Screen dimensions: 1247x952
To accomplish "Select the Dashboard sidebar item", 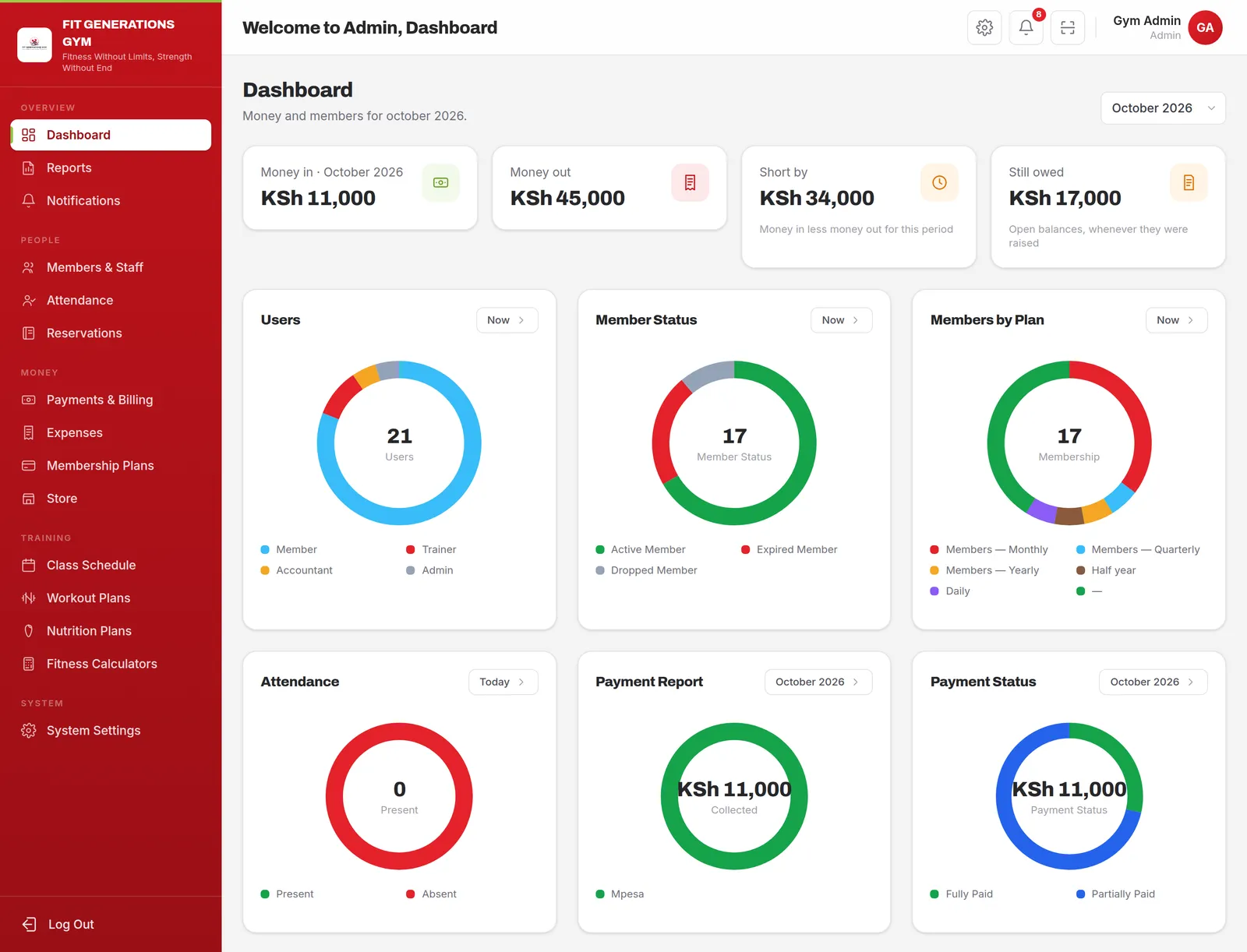I will (111, 135).
